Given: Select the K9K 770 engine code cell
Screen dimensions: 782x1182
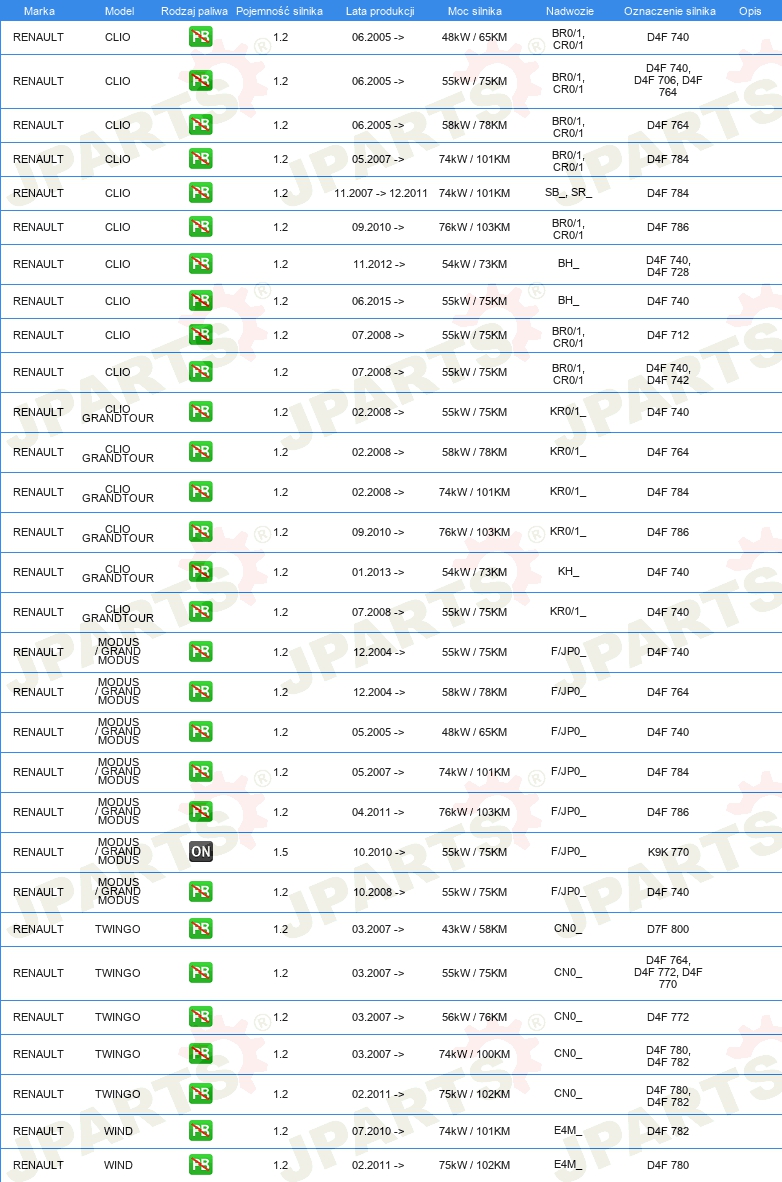Looking at the screenshot, I should (x=668, y=852).
